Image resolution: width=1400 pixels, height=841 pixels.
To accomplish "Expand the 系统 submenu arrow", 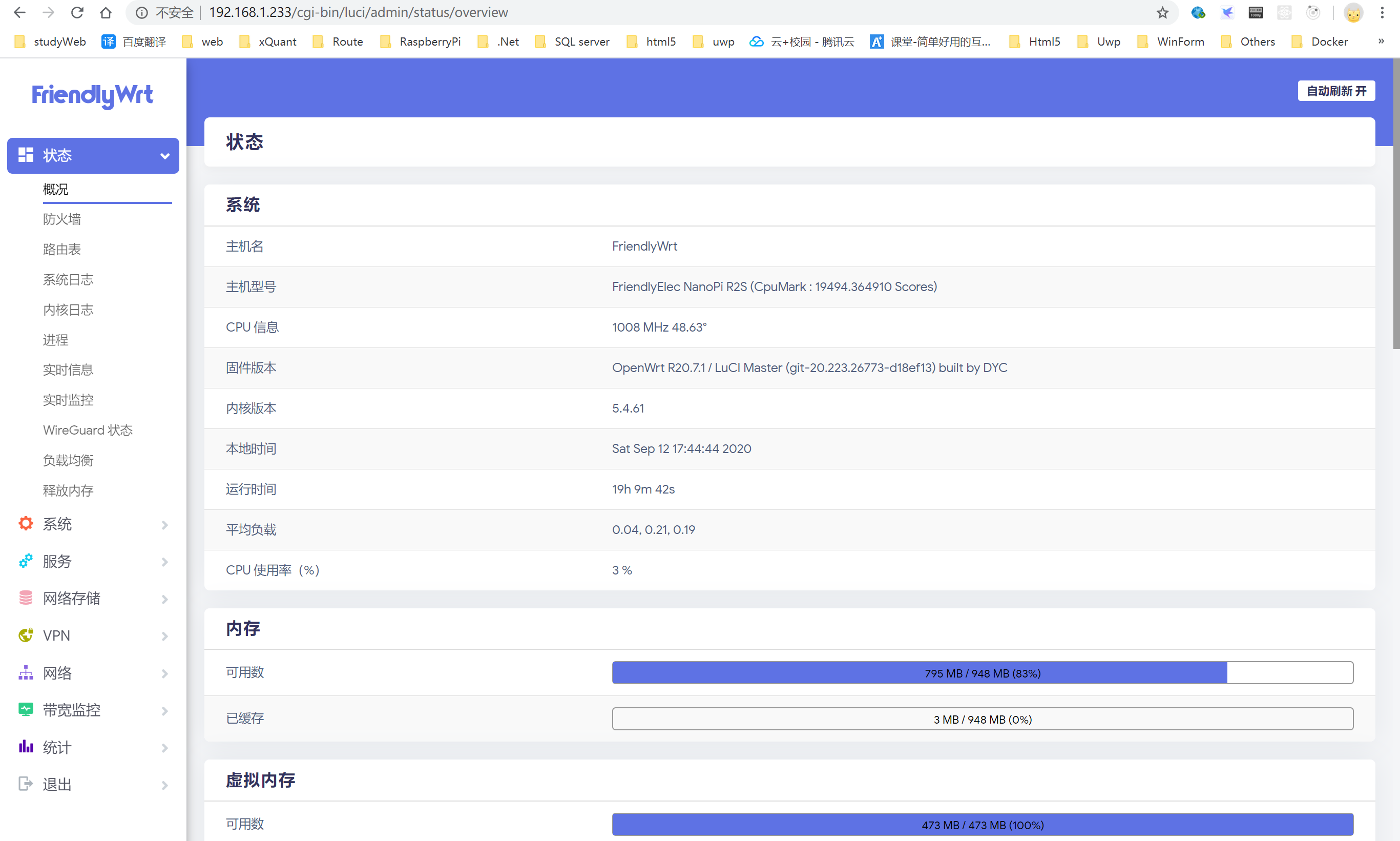I will point(165,525).
